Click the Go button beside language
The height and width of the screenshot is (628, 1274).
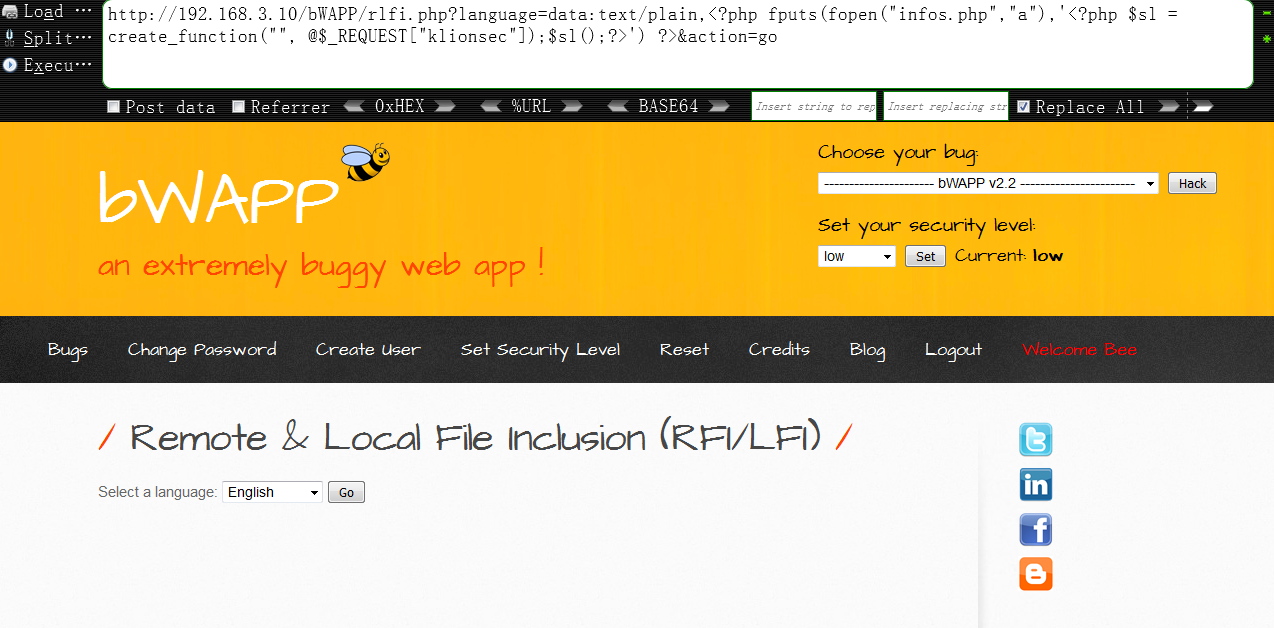pyautogui.click(x=346, y=492)
